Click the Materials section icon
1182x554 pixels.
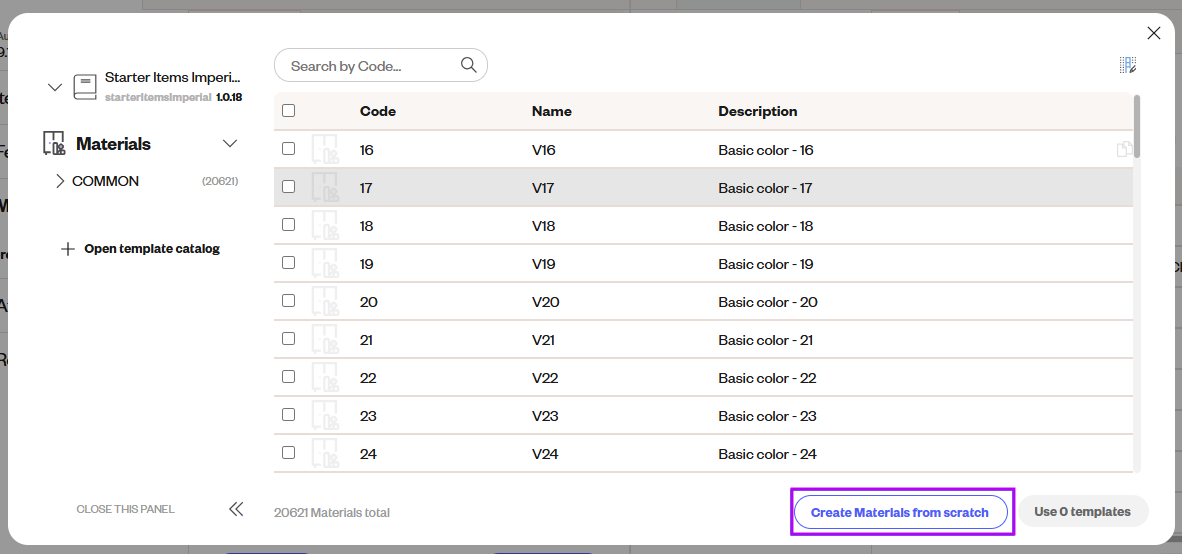(x=54, y=143)
